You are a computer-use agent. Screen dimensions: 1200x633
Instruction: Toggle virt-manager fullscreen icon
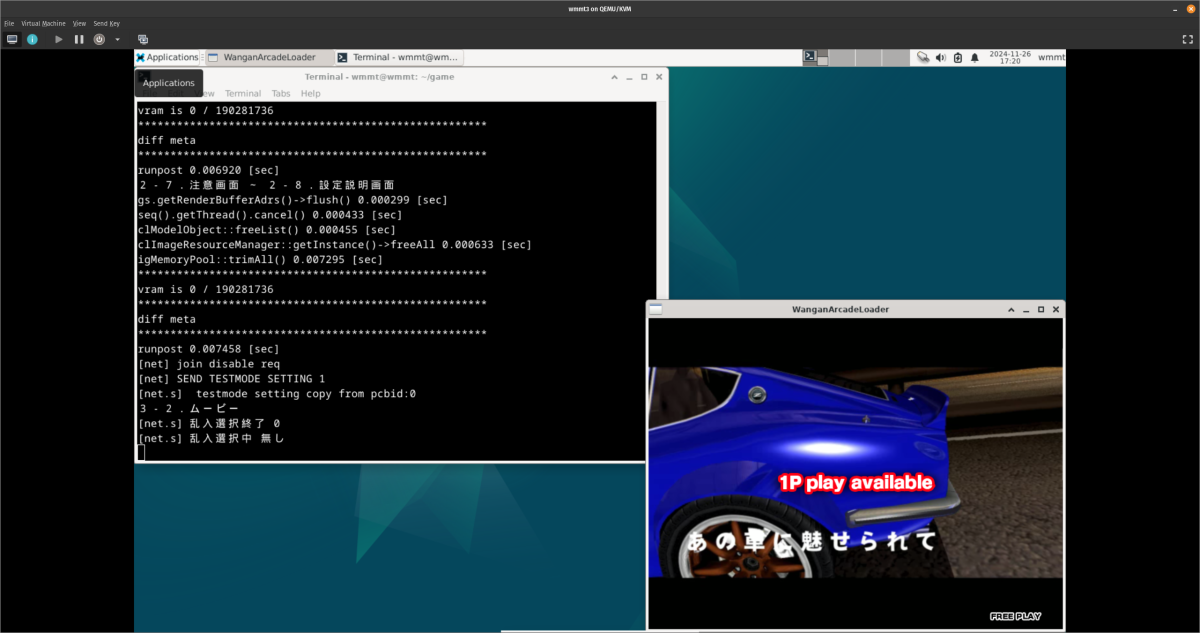coord(1187,39)
